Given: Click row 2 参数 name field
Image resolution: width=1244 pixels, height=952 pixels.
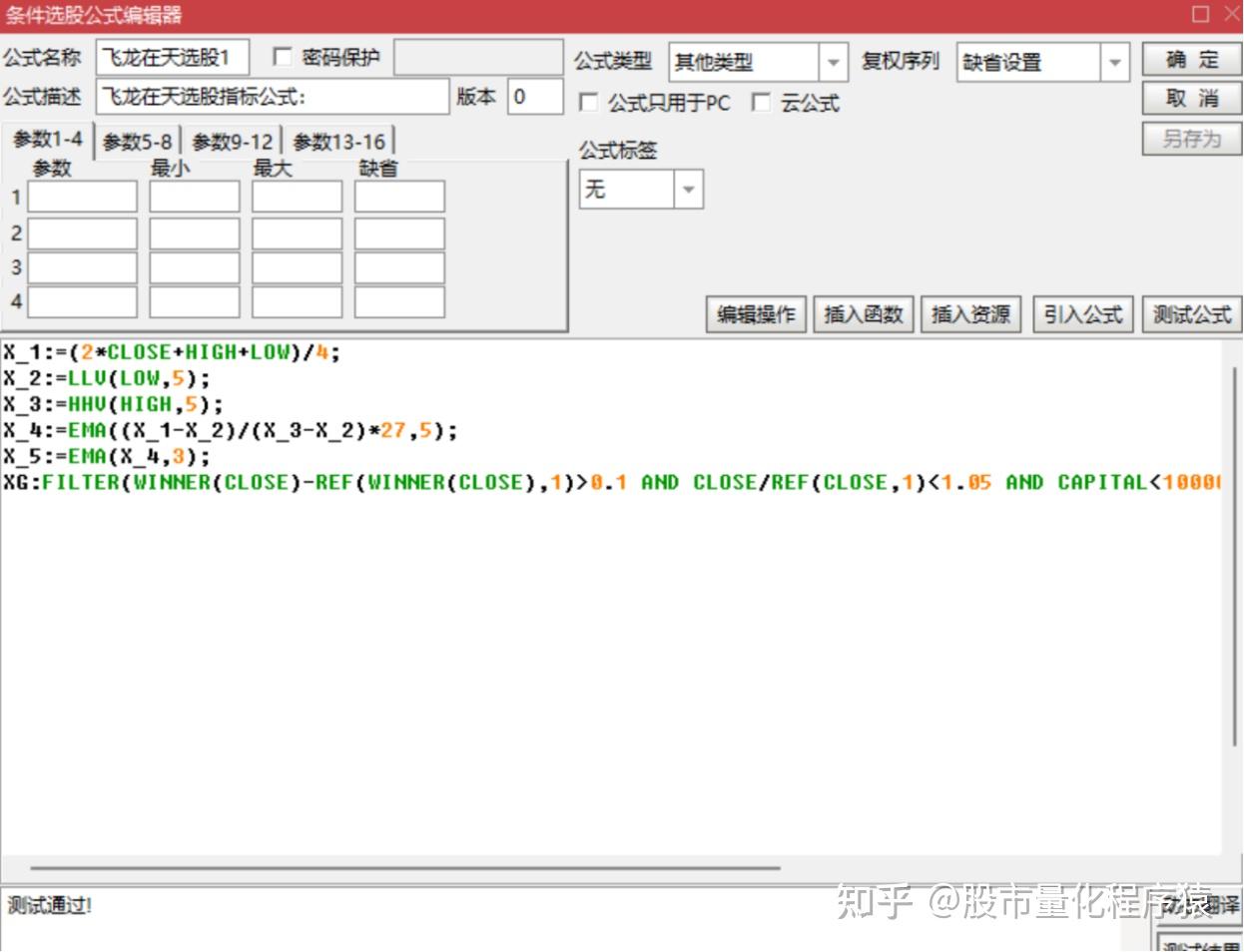Looking at the screenshot, I should [82, 233].
